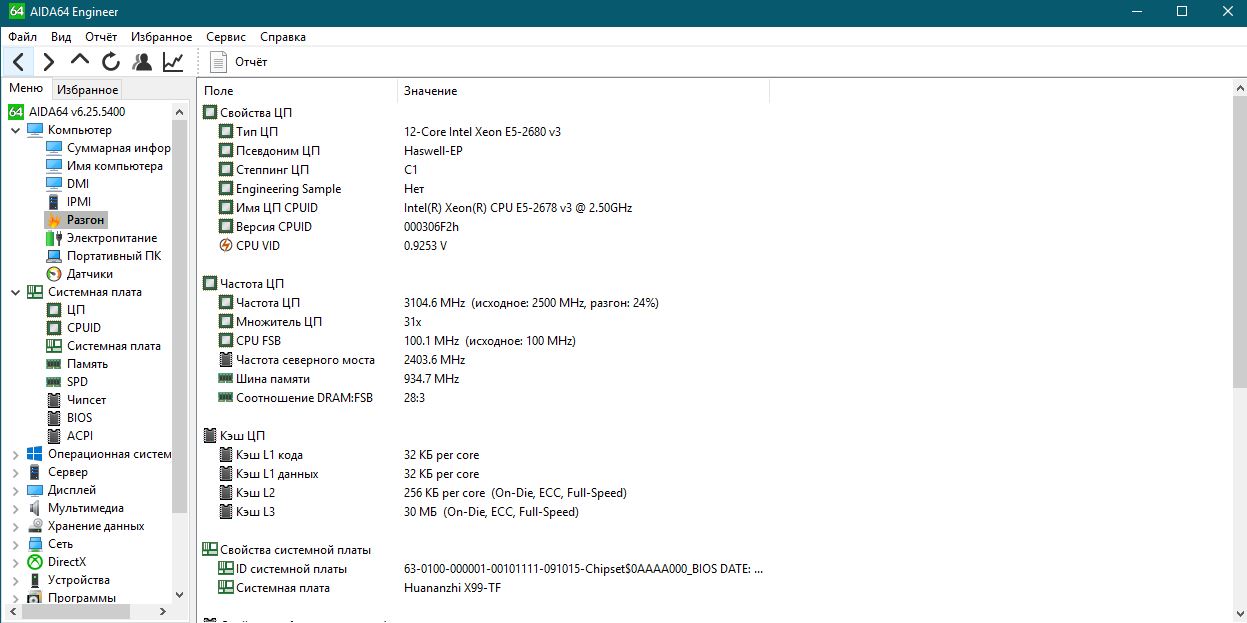Click the Компьютер monitor icon
This screenshot has width=1247, height=623.
(34, 130)
